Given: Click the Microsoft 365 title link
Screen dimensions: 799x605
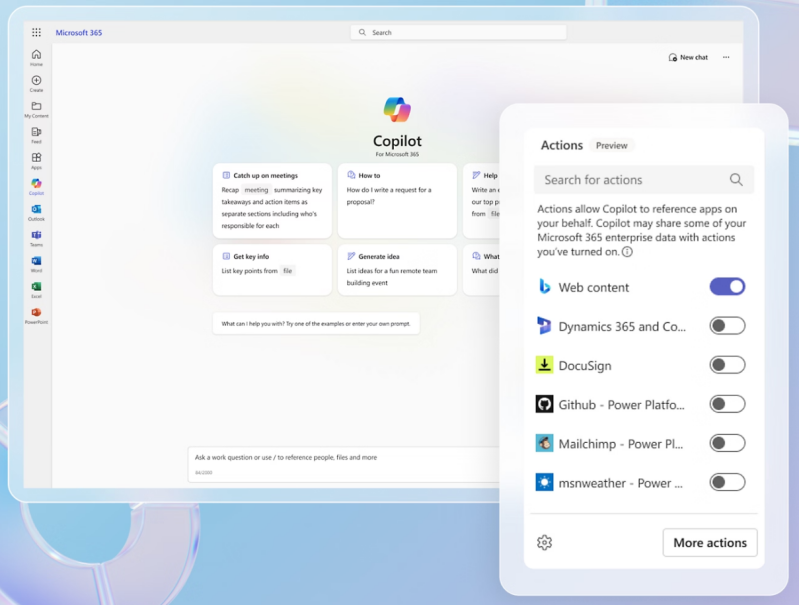Looking at the screenshot, I should 79,33.
